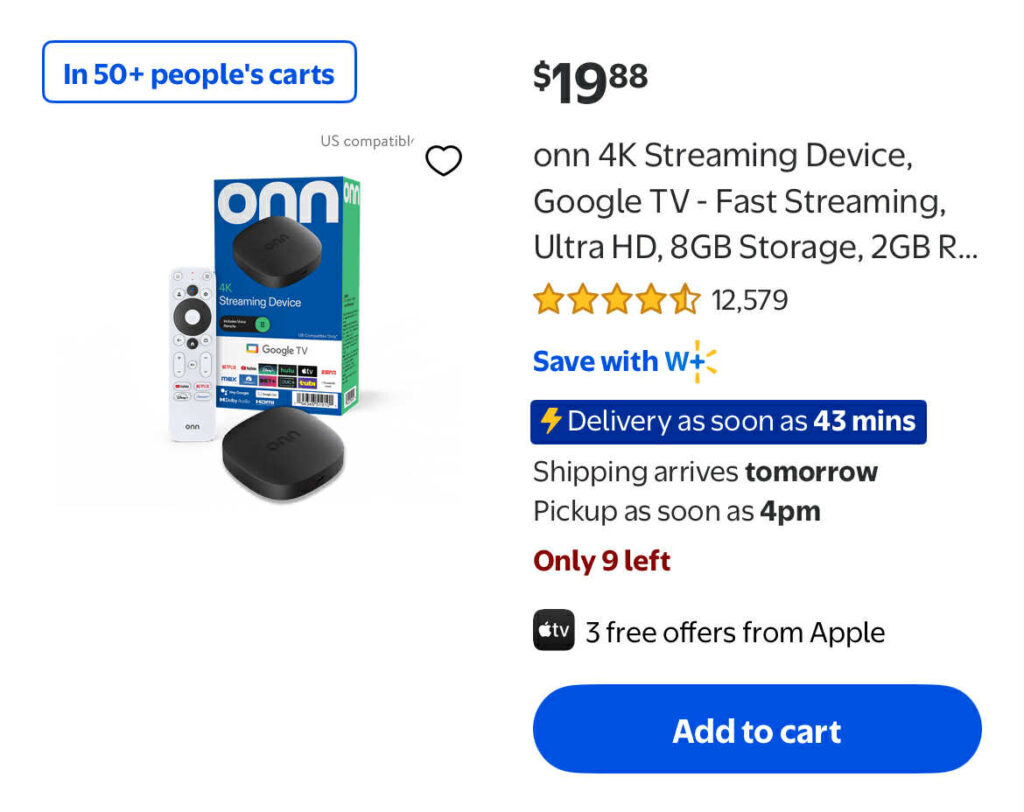Screen dimensions: 1024x812
Task: Click the $19.88 price
Action: (590, 80)
